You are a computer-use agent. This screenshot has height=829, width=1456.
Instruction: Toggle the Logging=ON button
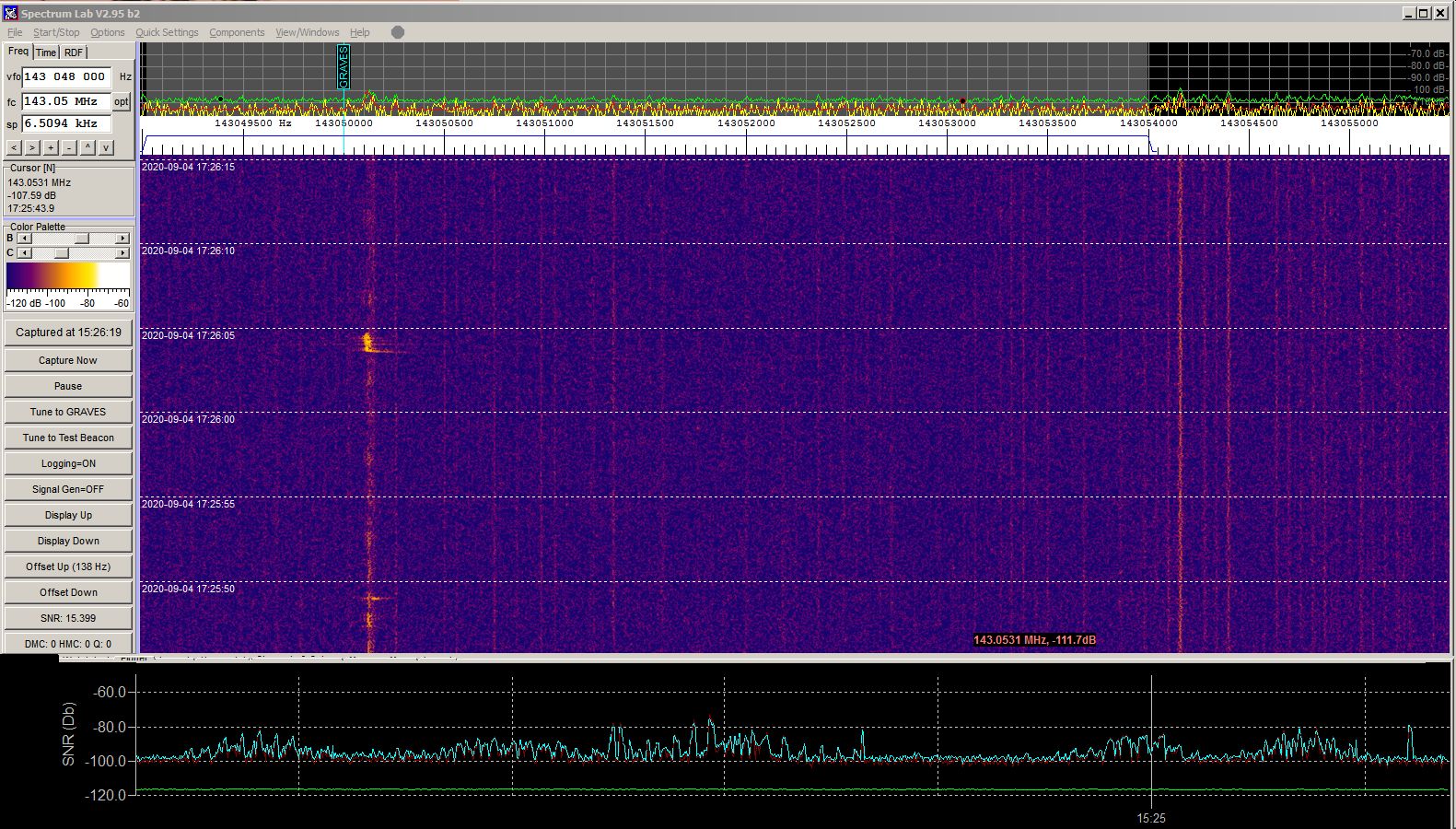(68, 463)
